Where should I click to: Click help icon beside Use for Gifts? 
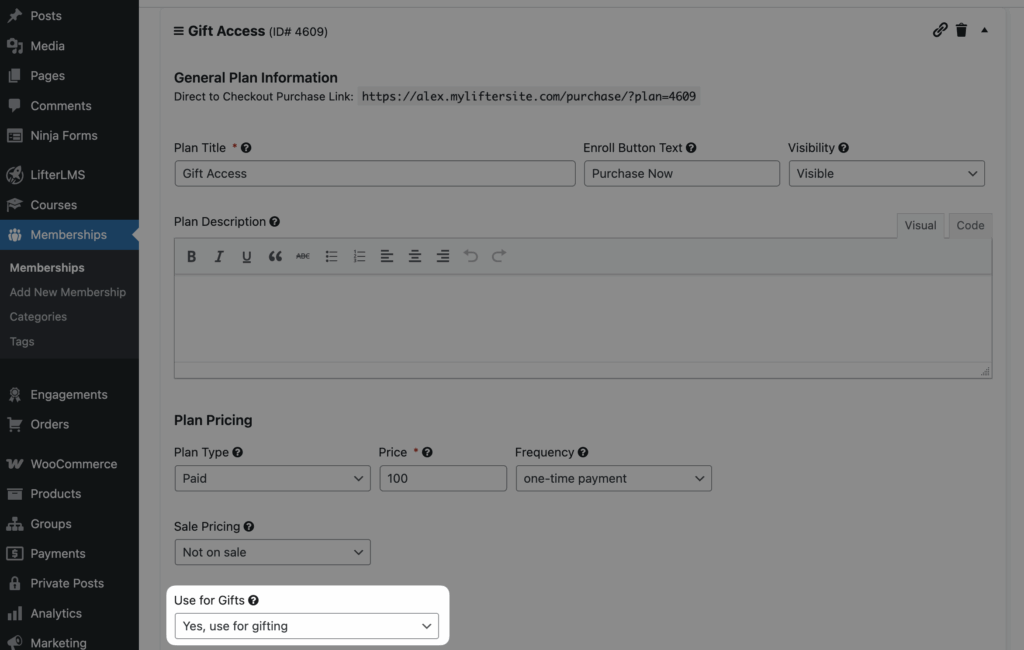[254, 601]
